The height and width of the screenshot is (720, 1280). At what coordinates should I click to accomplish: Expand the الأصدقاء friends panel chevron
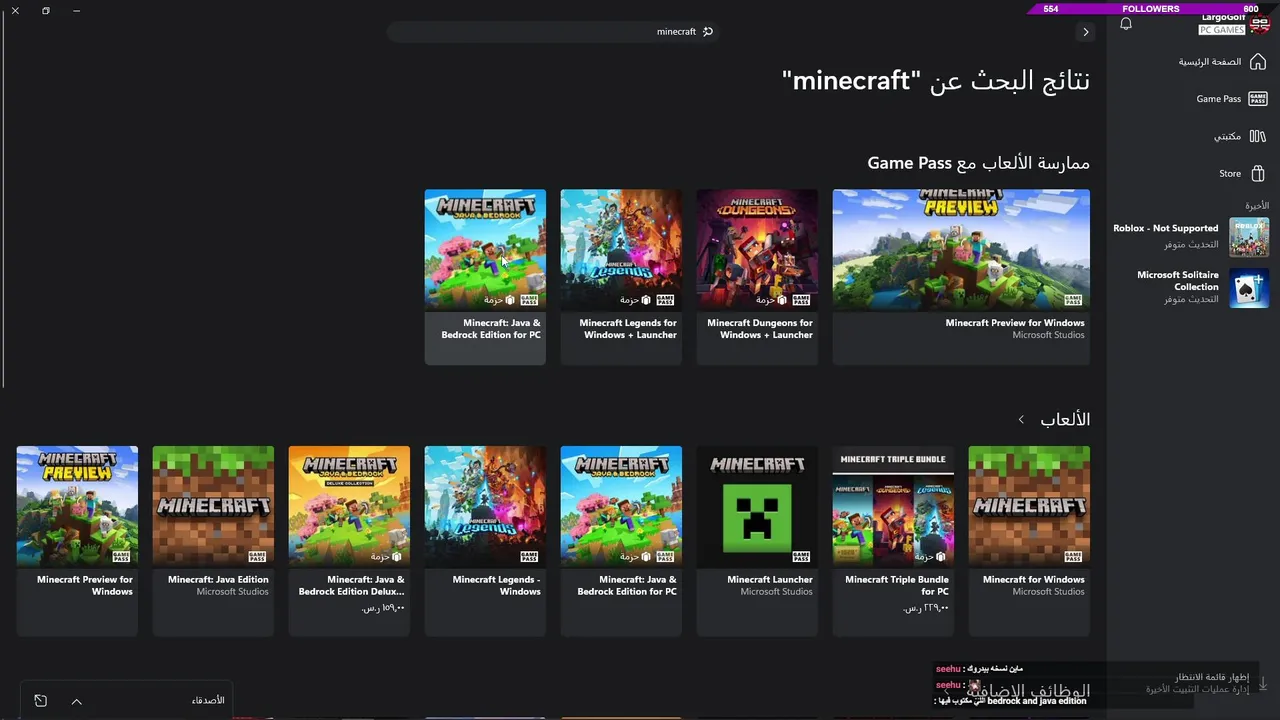point(76,701)
